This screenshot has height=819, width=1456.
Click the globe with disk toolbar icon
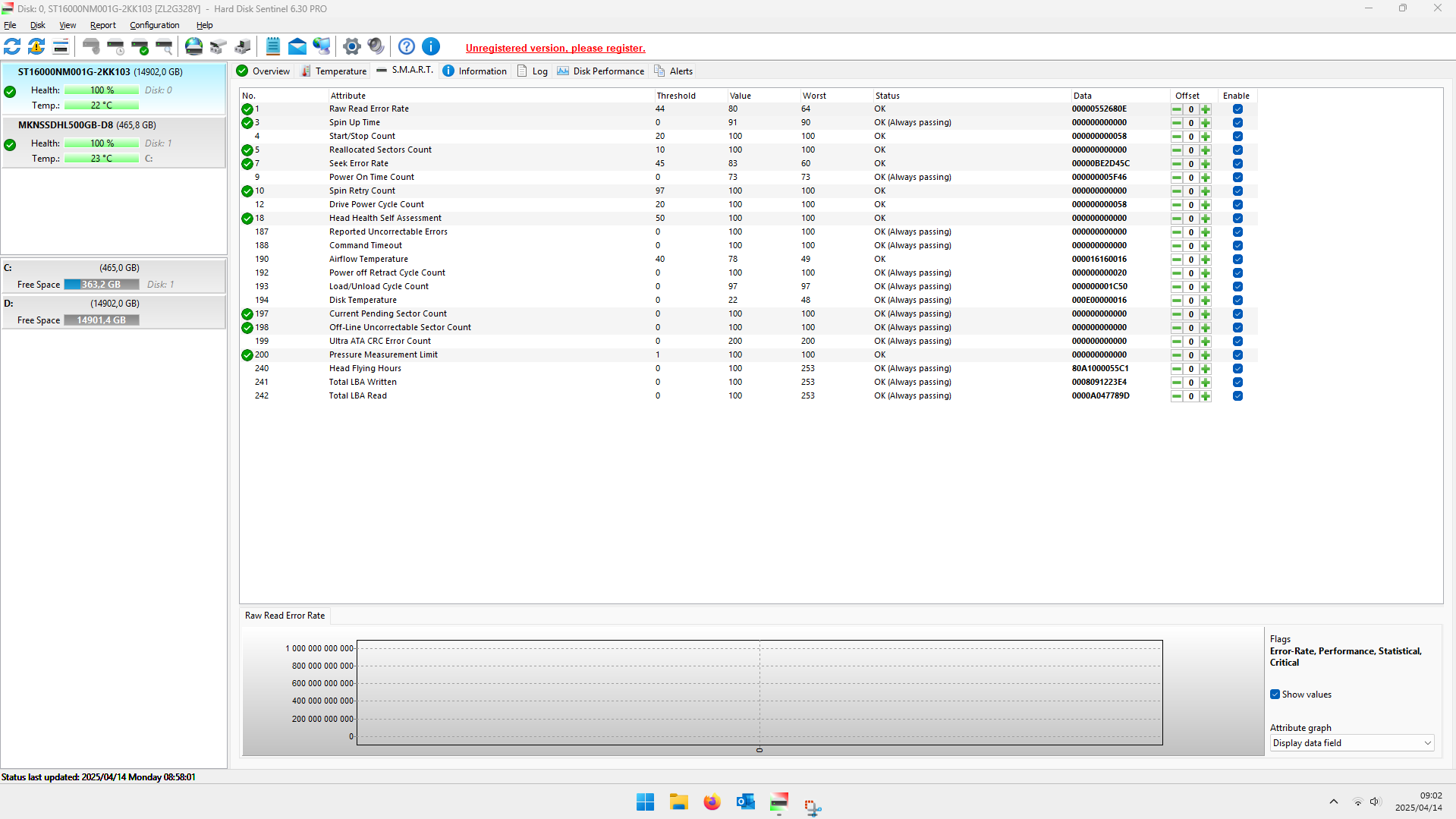194,47
